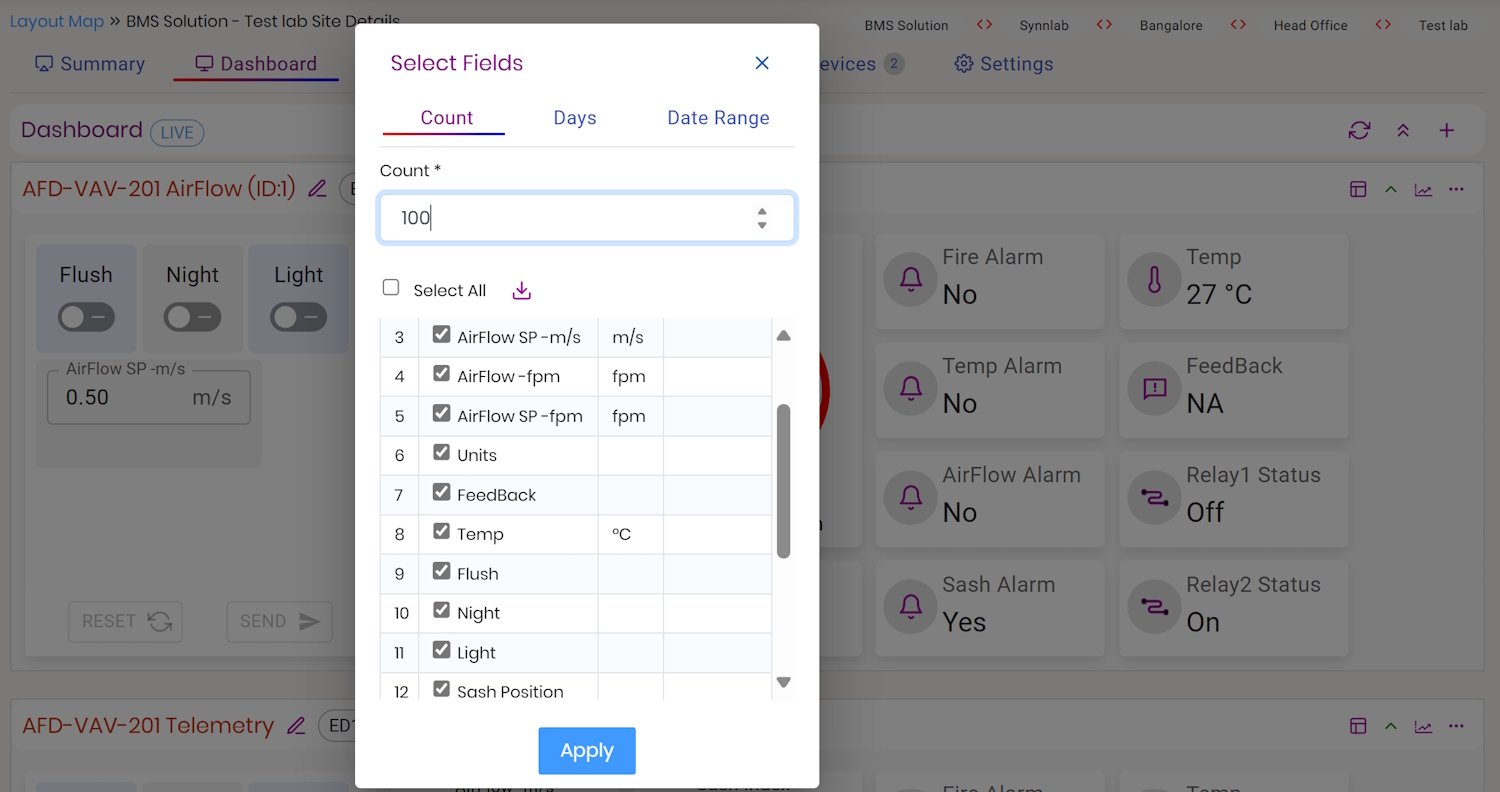The height and width of the screenshot is (792, 1500).
Task: Uncheck the FeedBack field checkbox
Action: click(441, 492)
